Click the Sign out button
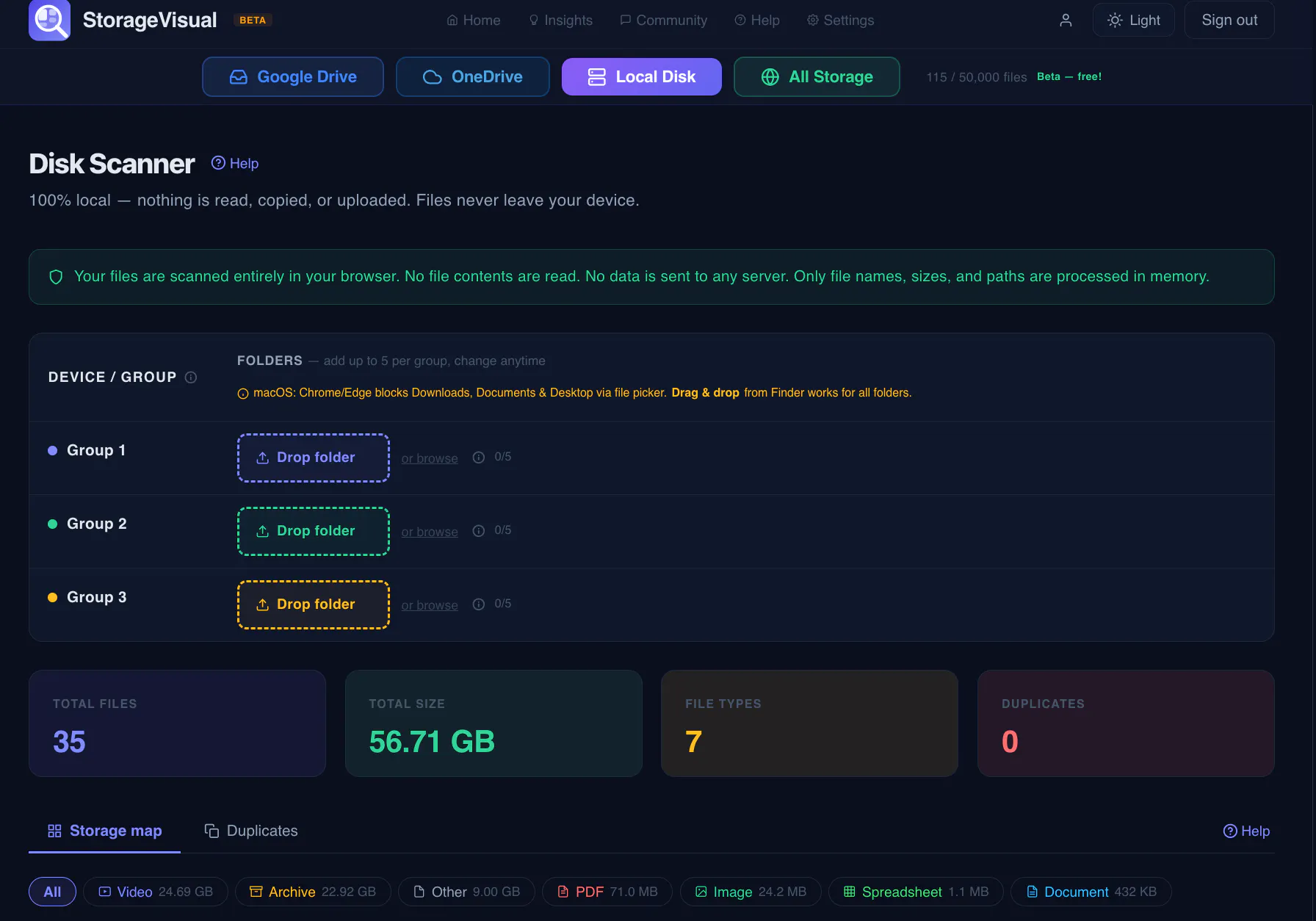 (1229, 20)
